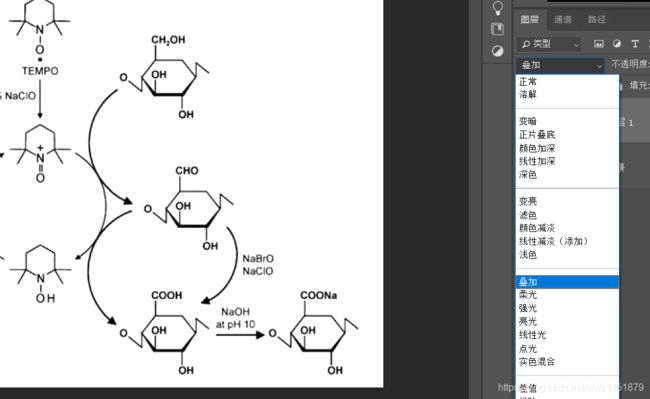This screenshot has width=650, height=399.
Task: Select highlighted 叠加 in blend list
Action: pyautogui.click(x=567, y=282)
